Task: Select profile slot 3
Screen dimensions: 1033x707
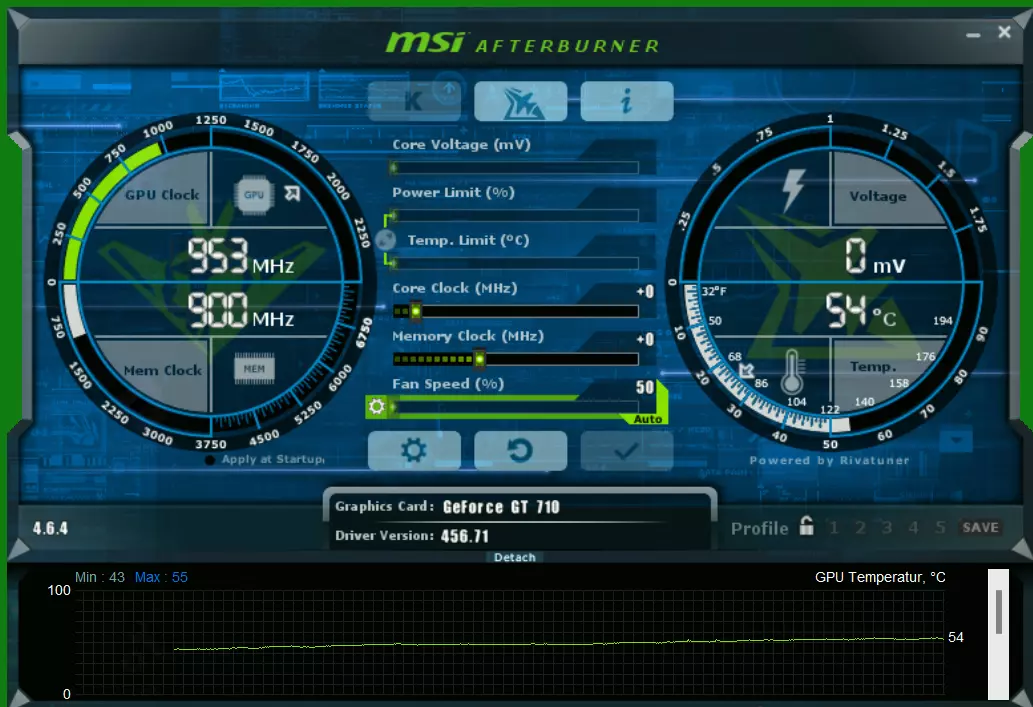Action: (x=887, y=527)
